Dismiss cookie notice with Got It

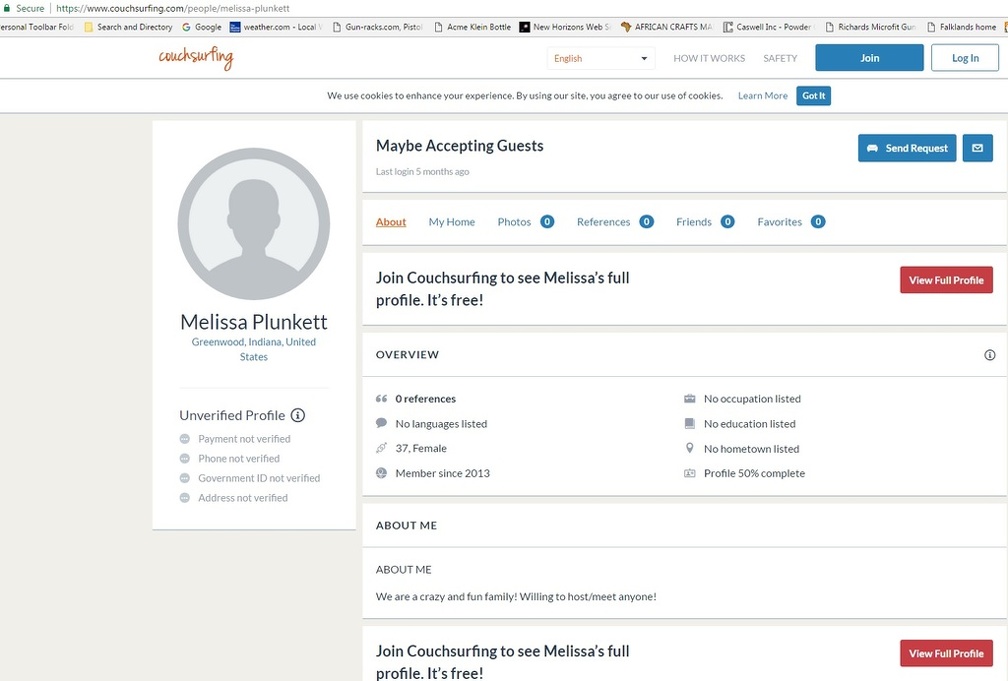click(813, 96)
